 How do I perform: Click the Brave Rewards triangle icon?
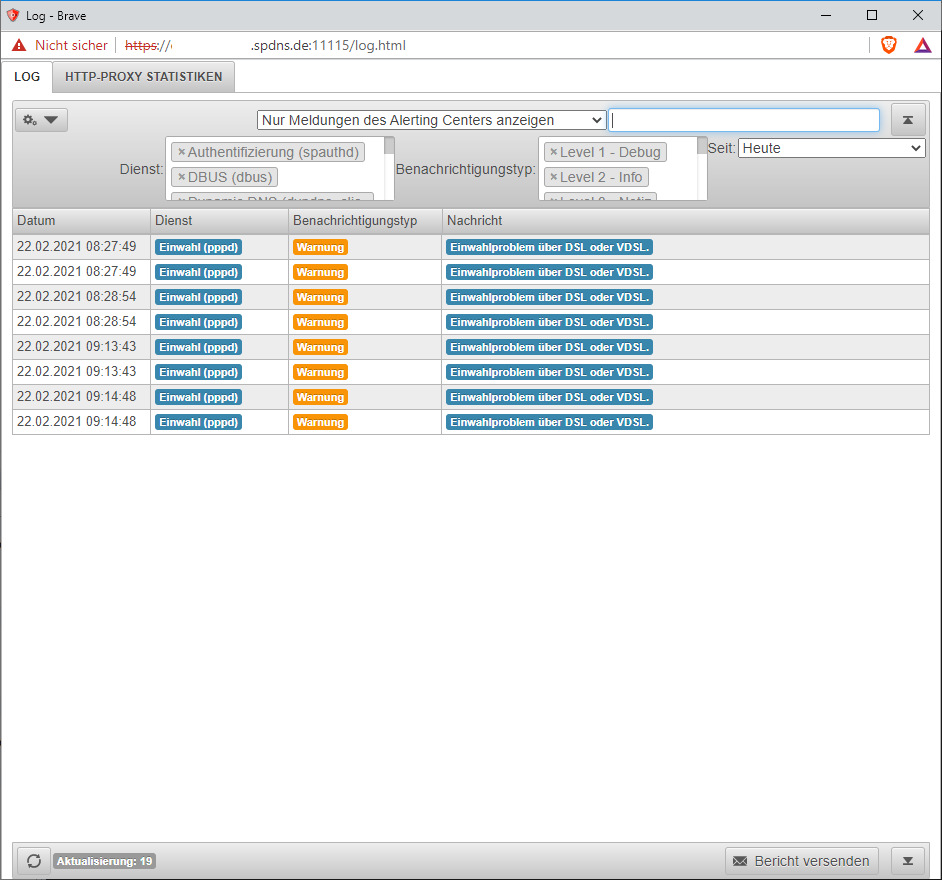(922, 45)
